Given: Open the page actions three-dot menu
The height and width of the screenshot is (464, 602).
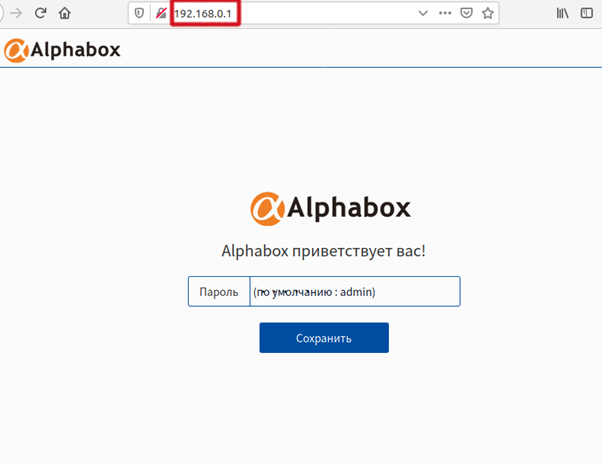Looking at the screenshot, I should pos(444,14).
